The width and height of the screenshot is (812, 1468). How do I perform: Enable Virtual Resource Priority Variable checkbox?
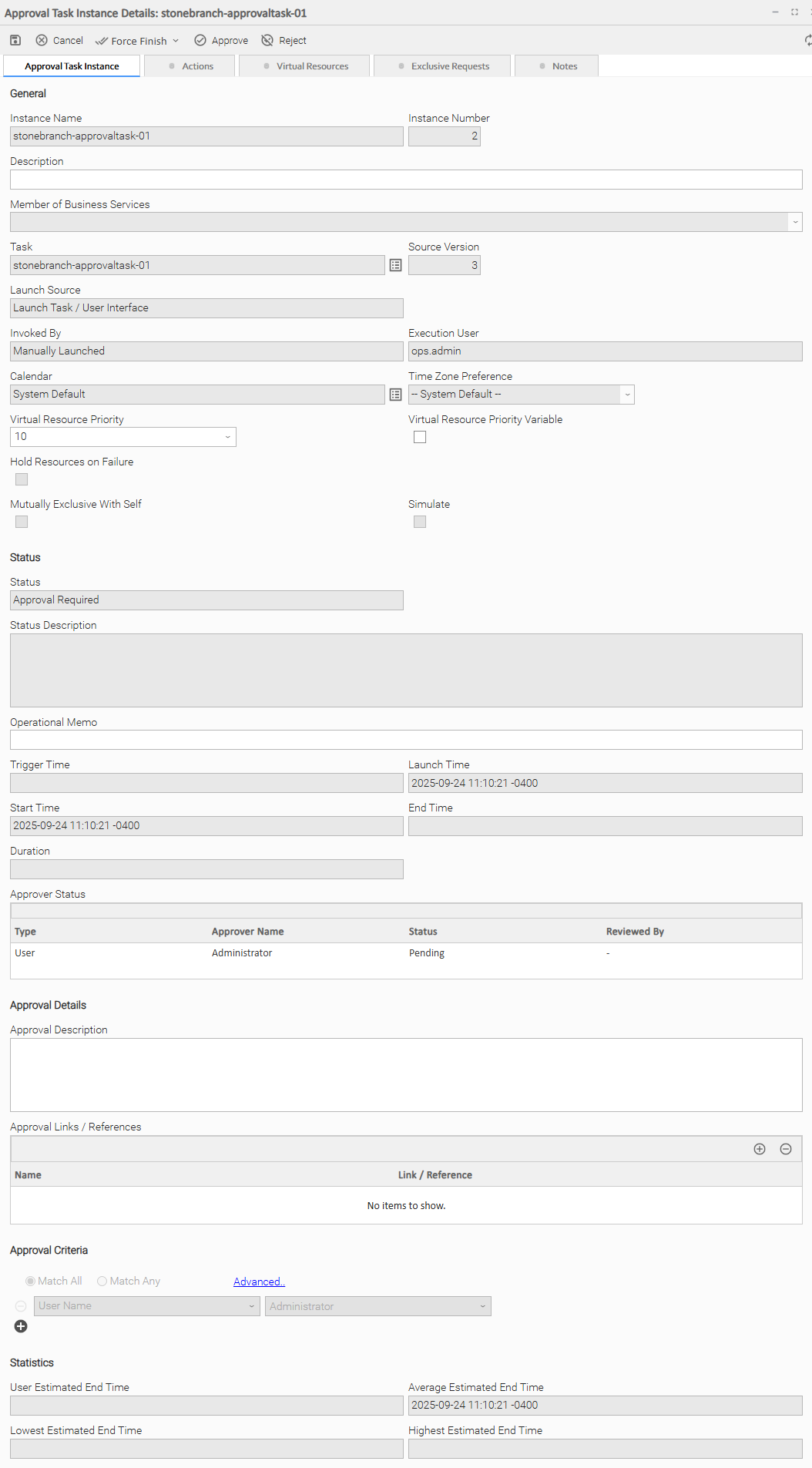point(420,437)
